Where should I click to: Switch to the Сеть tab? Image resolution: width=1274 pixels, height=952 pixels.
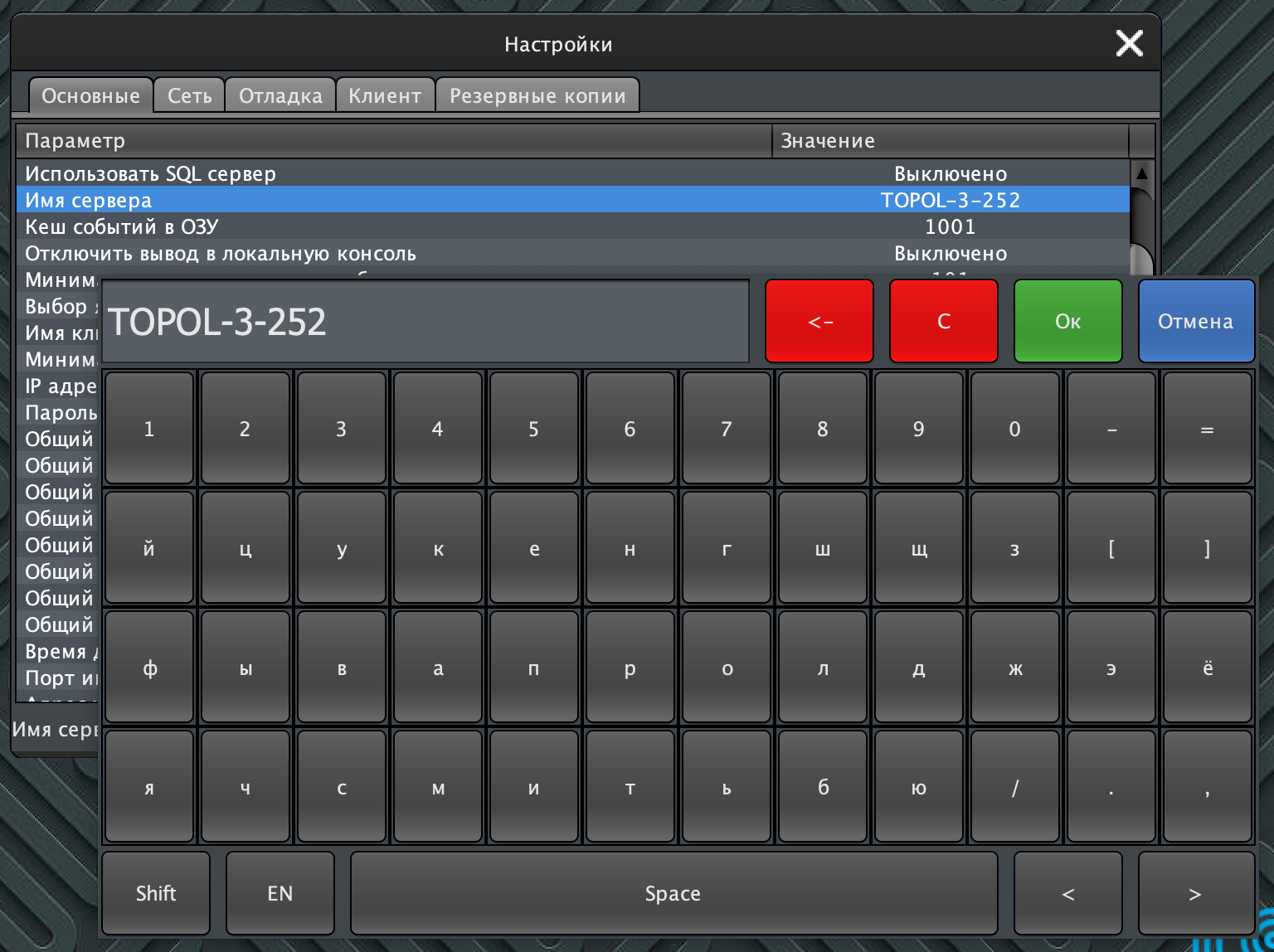188,95
